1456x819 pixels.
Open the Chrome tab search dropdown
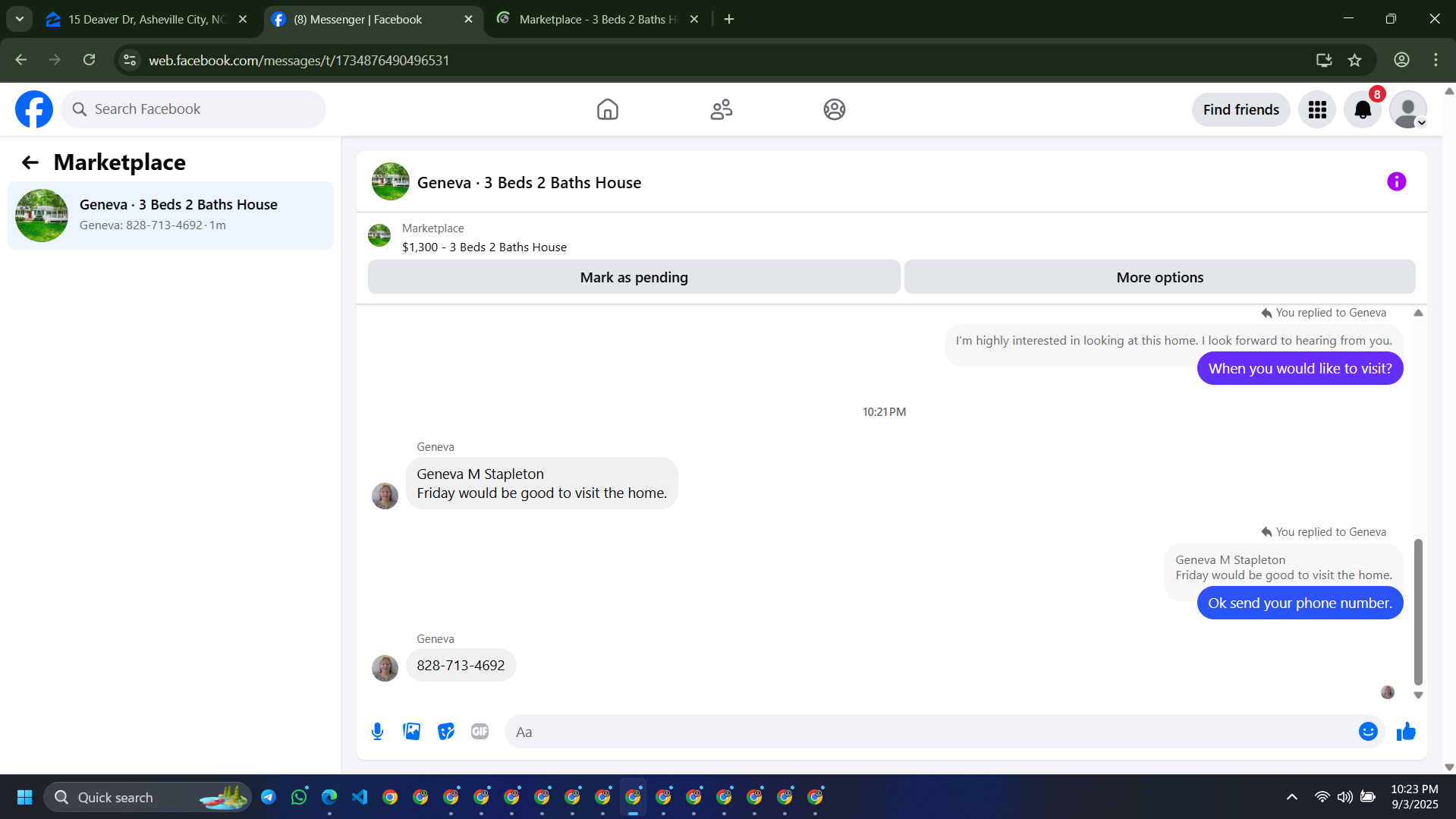click(x=20, y=19)
